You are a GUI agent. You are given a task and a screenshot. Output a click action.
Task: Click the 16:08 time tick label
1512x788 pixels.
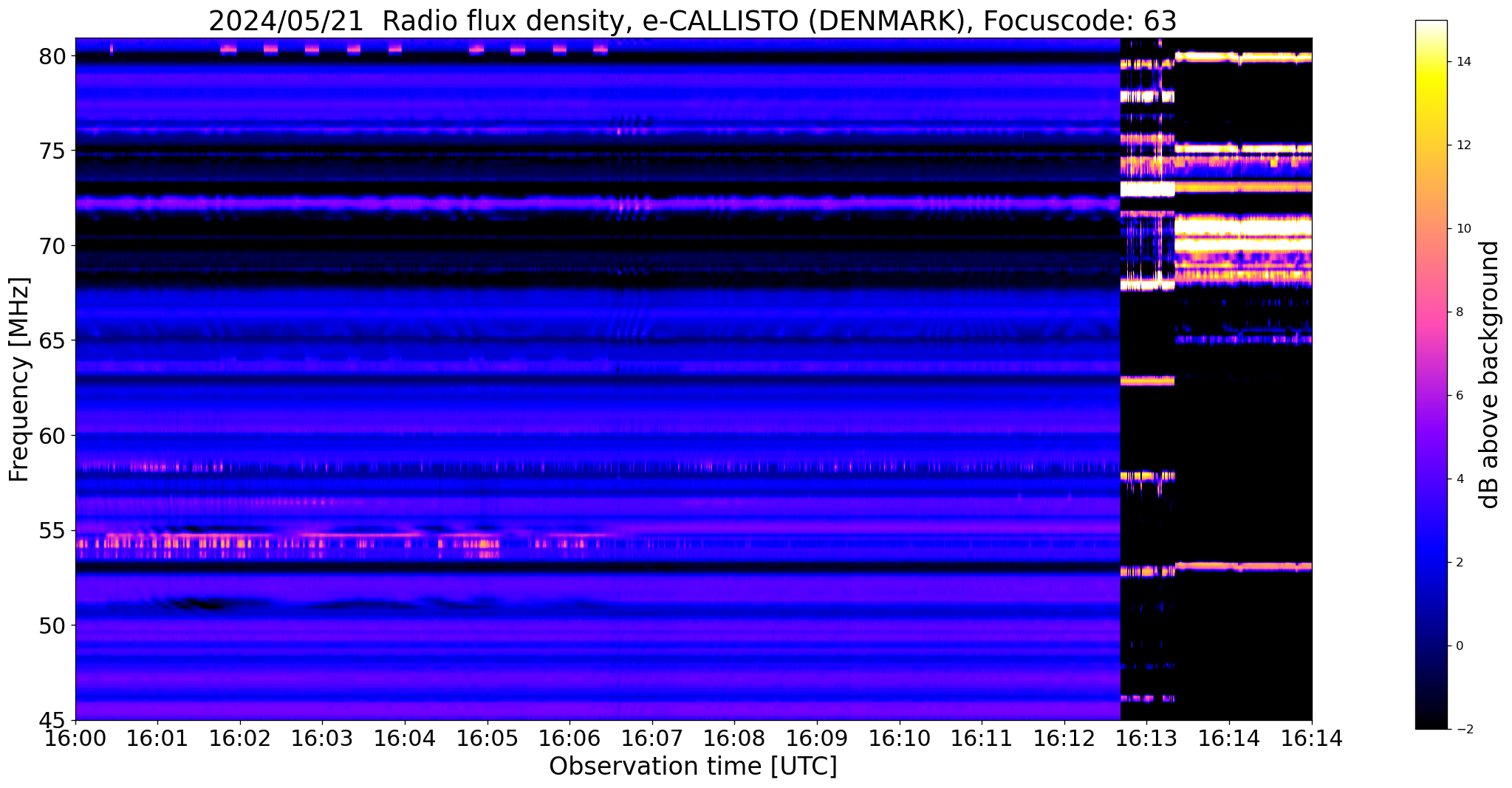tap(734, 738)
